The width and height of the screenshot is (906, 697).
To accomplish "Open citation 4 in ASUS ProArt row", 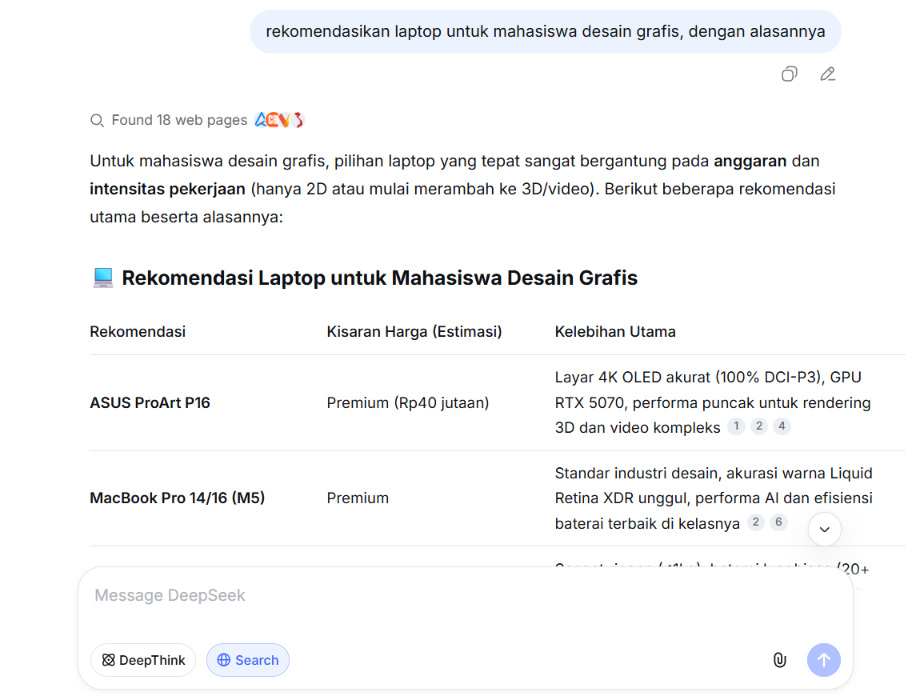I will coord(782,427).
